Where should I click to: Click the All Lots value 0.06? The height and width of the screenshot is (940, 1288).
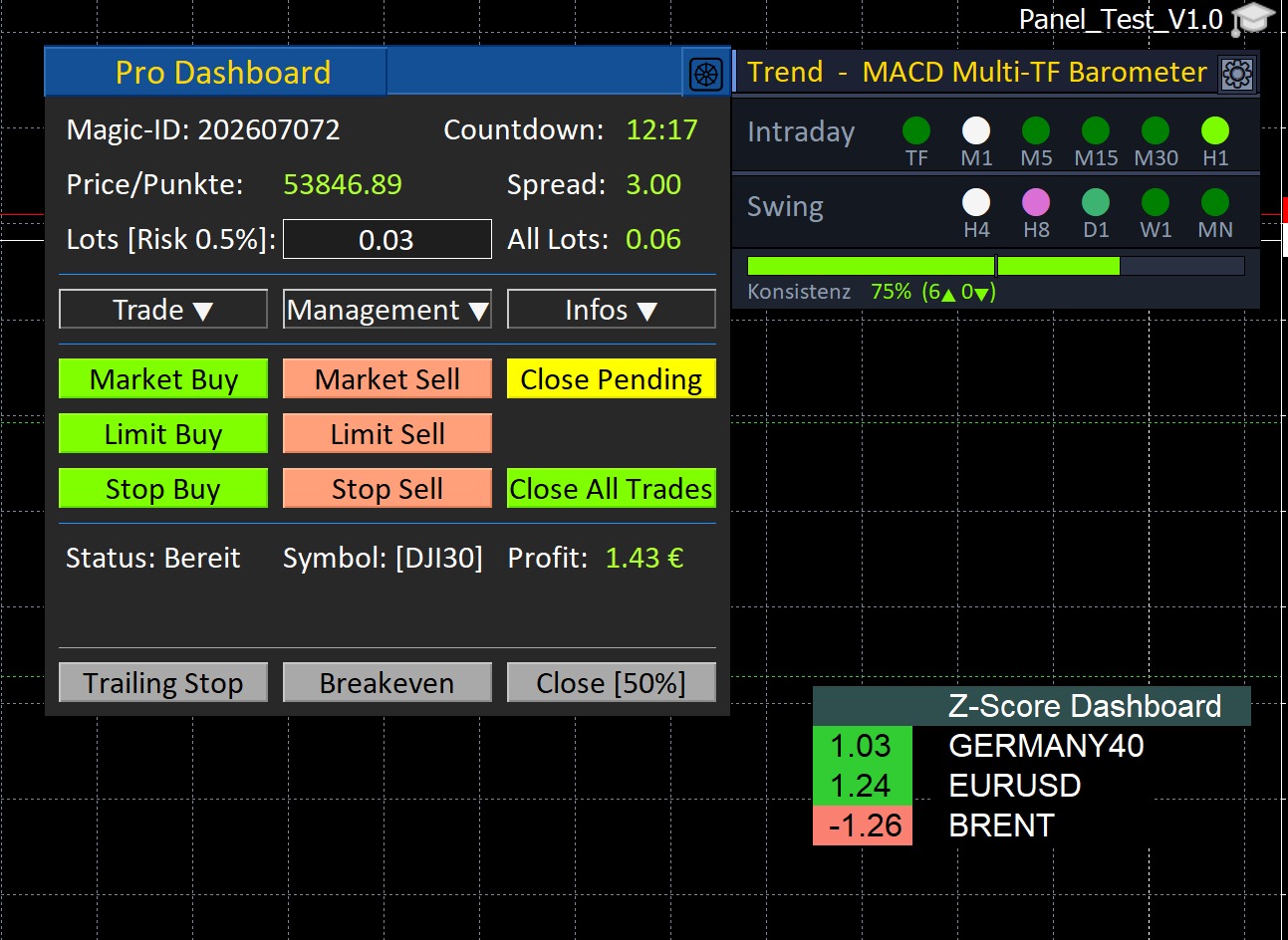click(653, 239)
